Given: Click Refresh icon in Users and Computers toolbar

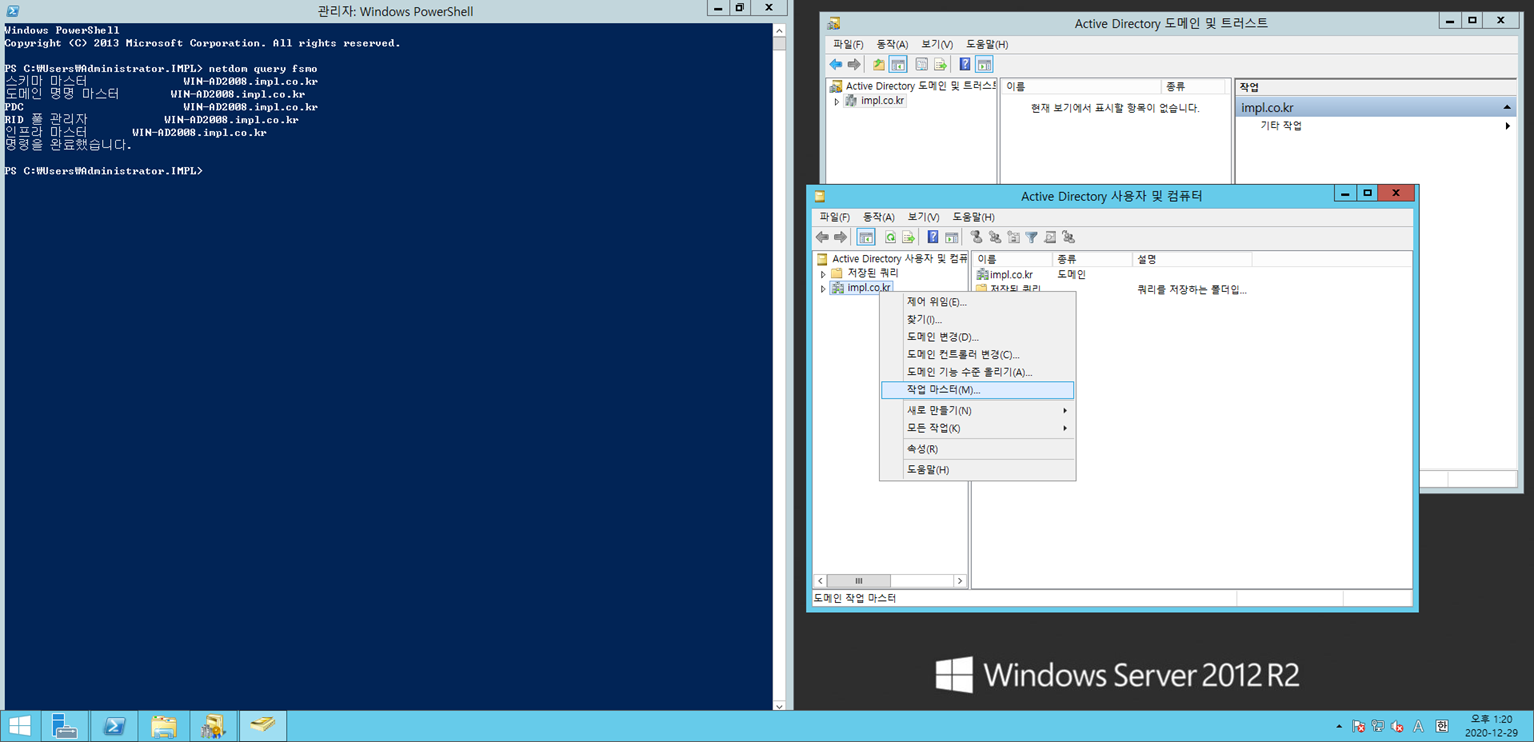Looking at the screenshot, I should point(890,237).
